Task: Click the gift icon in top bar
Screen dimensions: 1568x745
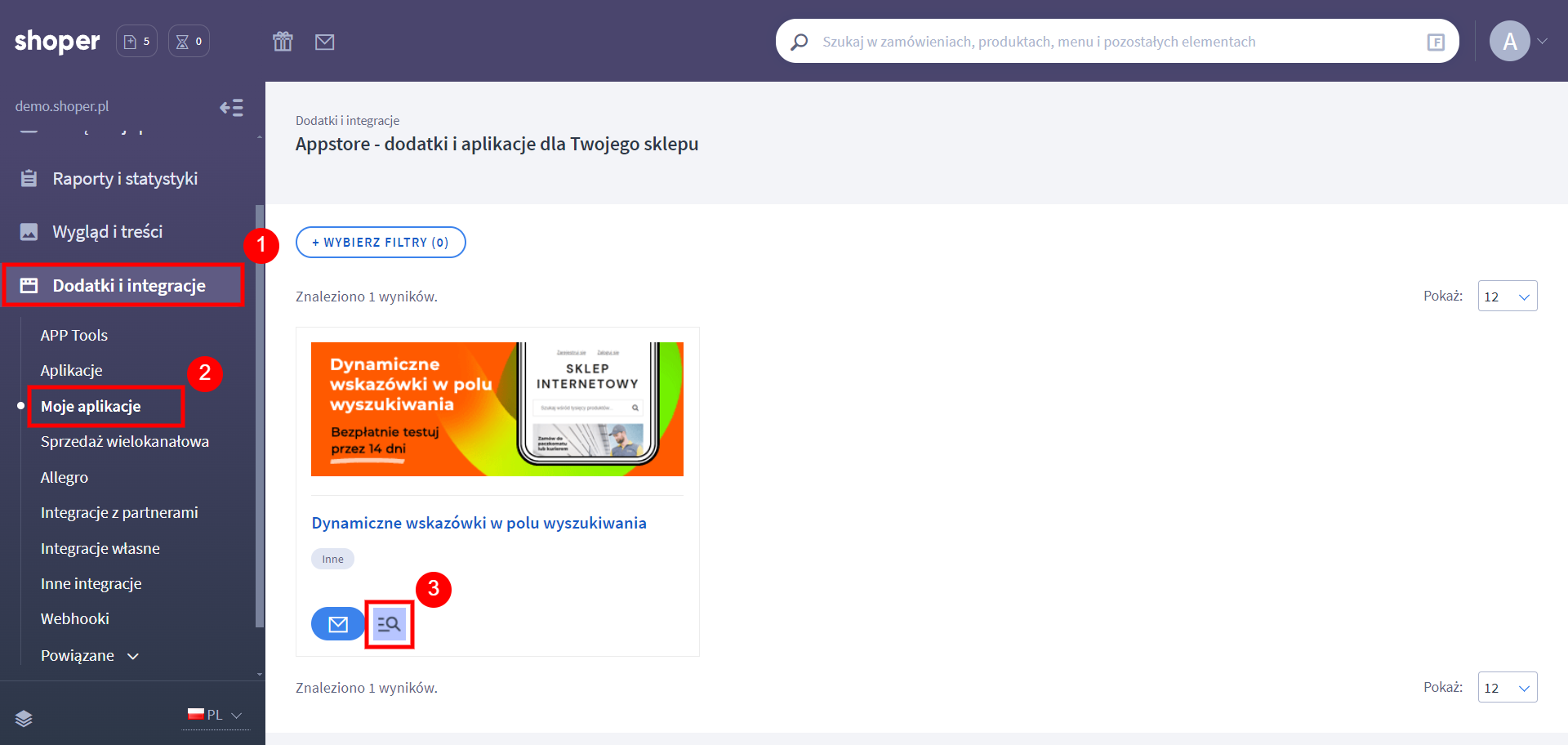Action: (283, 42)
